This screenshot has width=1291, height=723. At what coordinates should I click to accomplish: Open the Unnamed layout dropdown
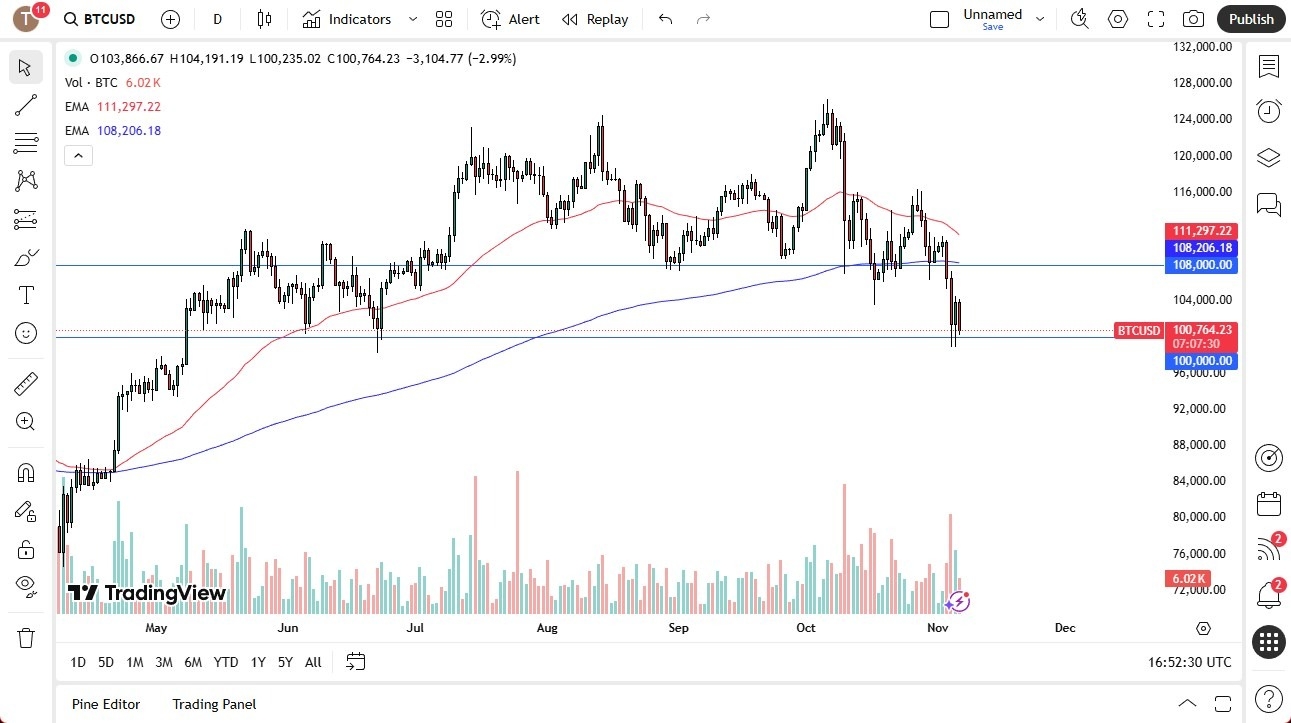(1040, 19)
